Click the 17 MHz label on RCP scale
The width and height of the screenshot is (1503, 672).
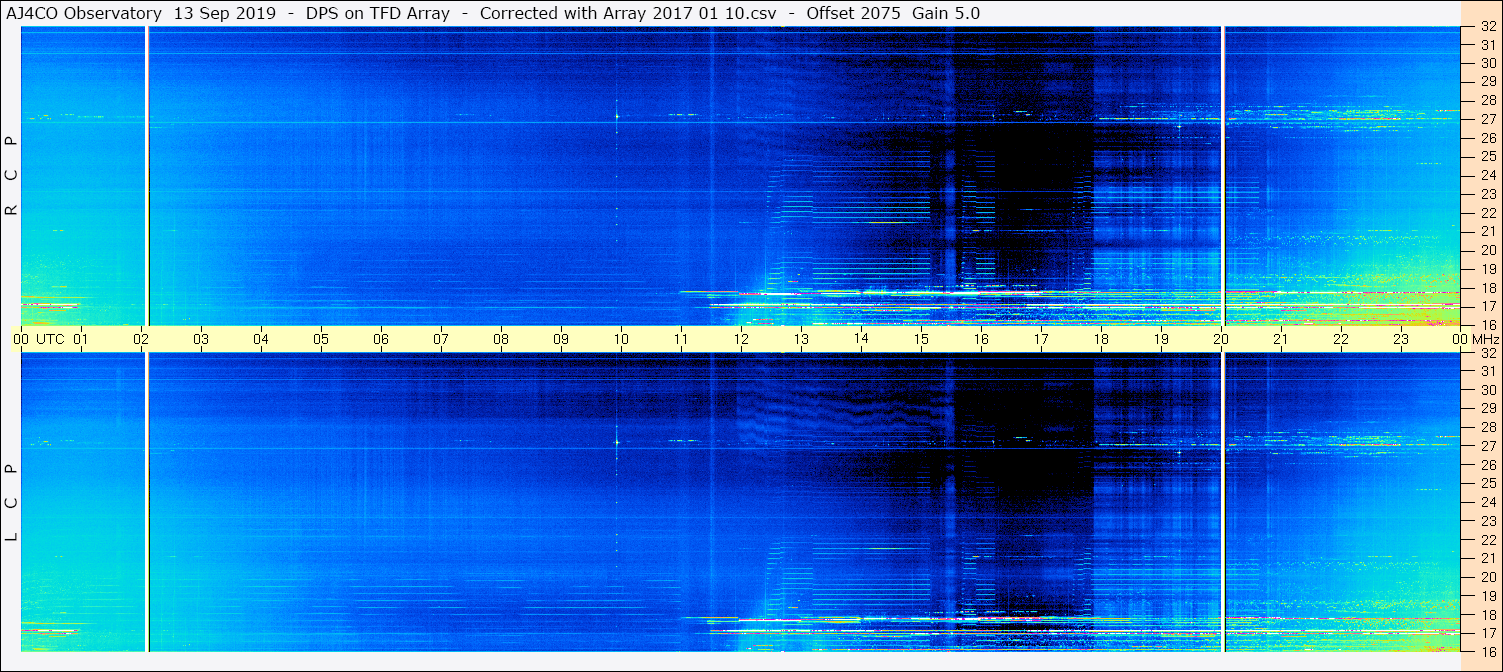click(1487, 306)
